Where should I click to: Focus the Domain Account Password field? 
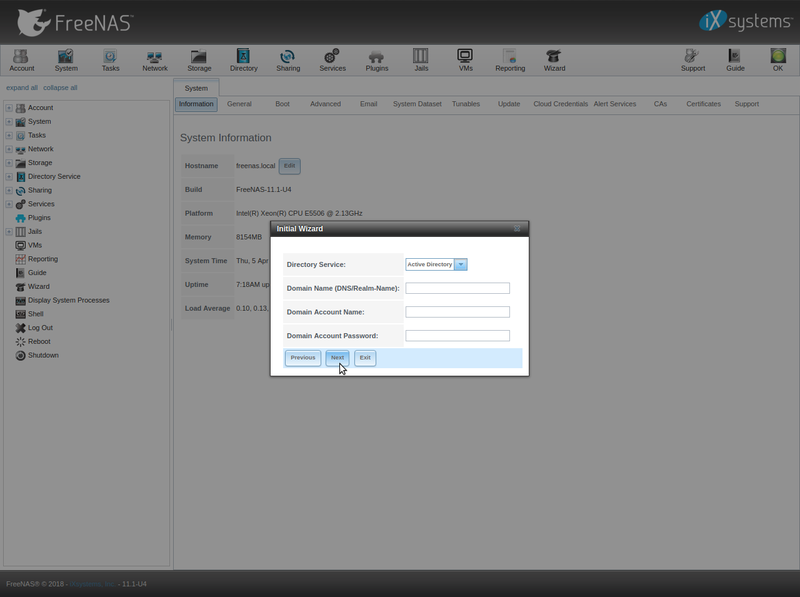pyautogui.click(x=457, y=336)
